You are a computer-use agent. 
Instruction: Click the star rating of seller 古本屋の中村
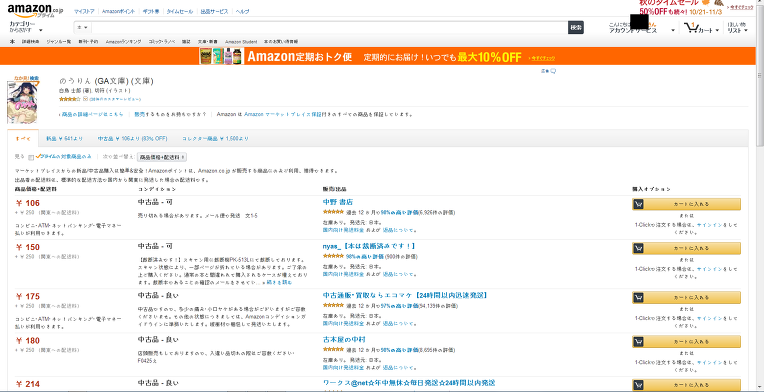[x=333, y=350]
